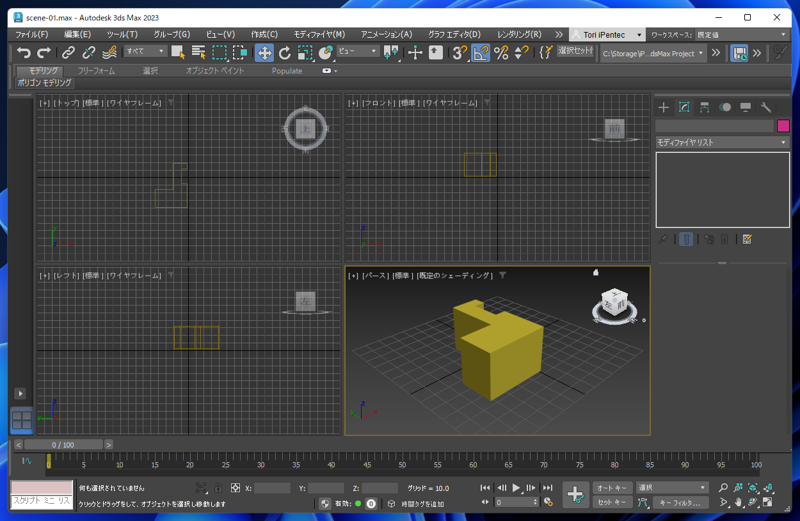
Task: Switch to the Populate ribbon tab
Action: [287, 71]
